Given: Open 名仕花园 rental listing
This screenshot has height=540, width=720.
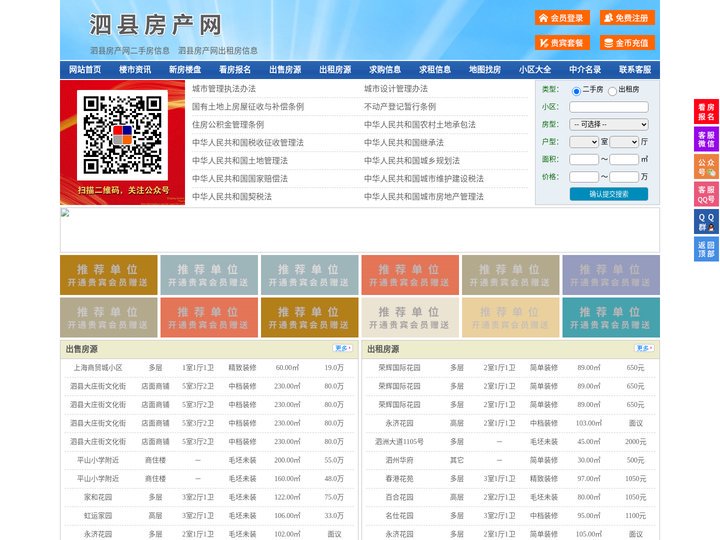Looking at the screenshot, I should pos(399,516).
